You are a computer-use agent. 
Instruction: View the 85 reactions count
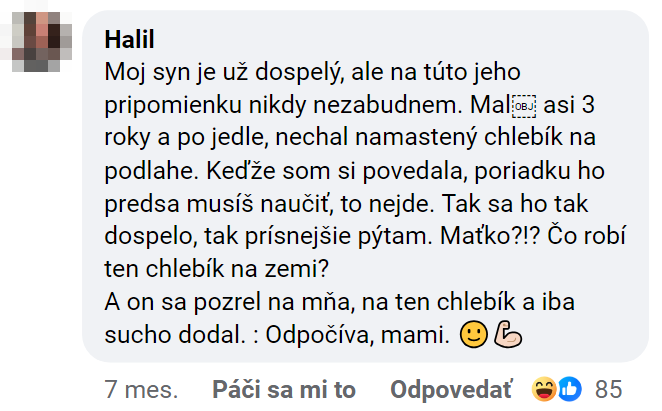pos(608,388)
